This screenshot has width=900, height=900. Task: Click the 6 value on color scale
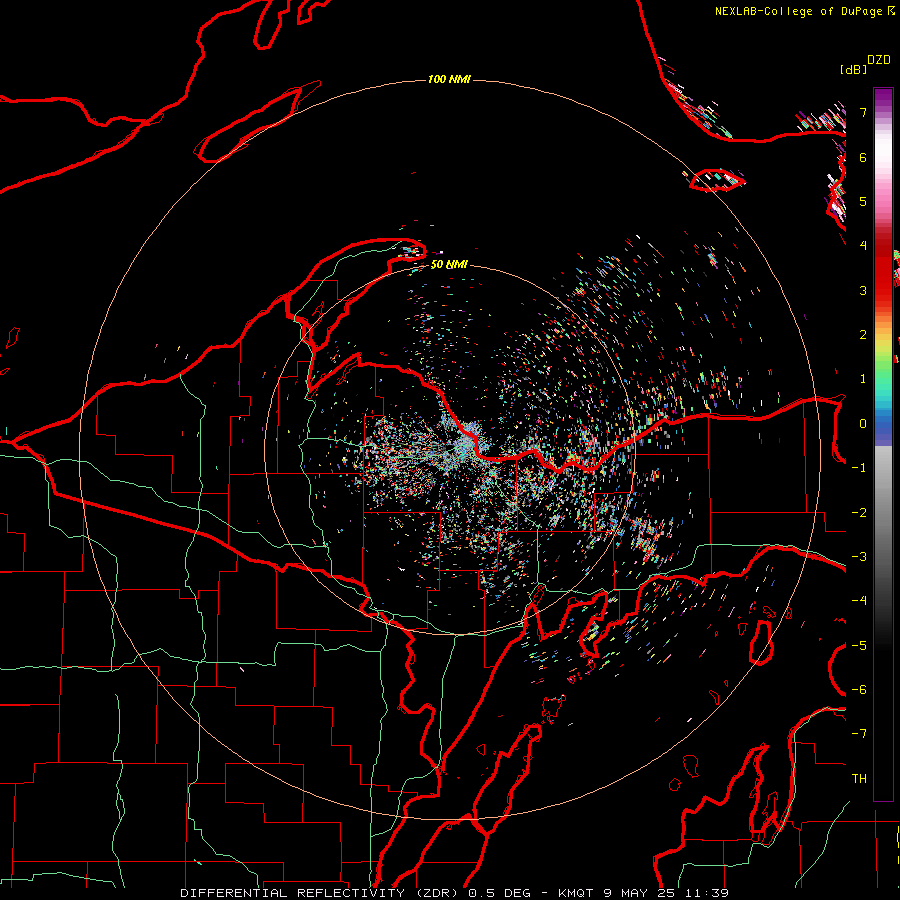(863, 157)
